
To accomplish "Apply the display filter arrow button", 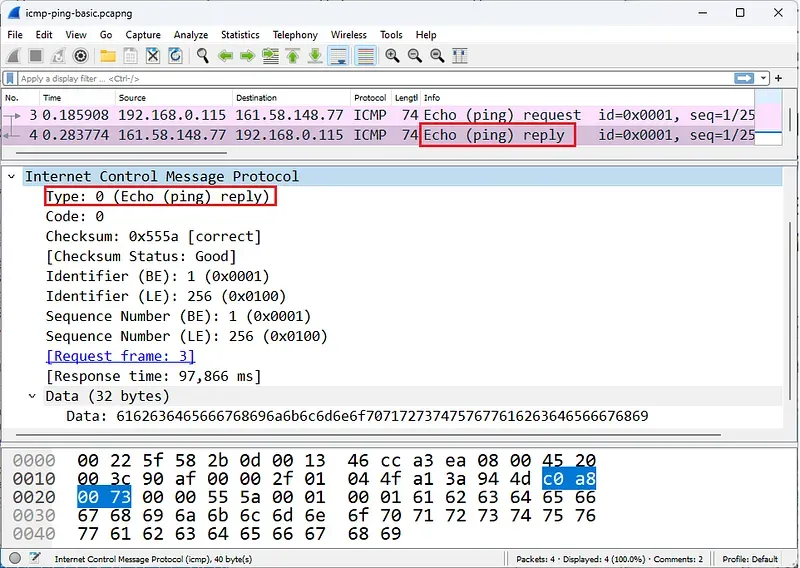I will 744,78.
